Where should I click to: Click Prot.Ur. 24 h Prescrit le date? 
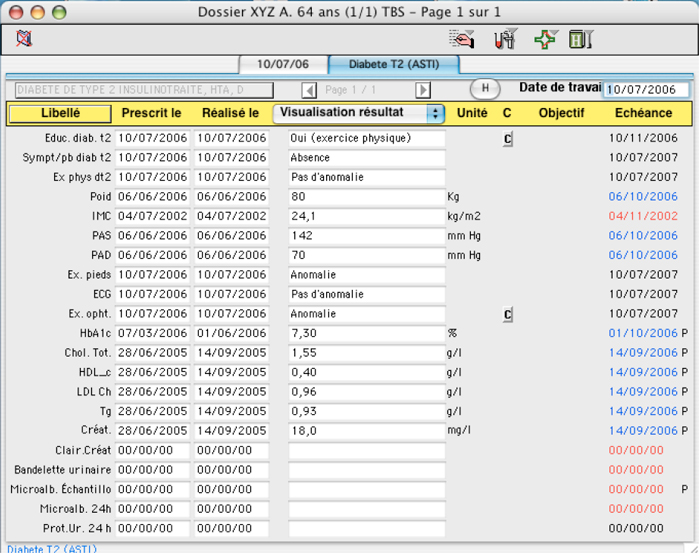pos(153,529)
